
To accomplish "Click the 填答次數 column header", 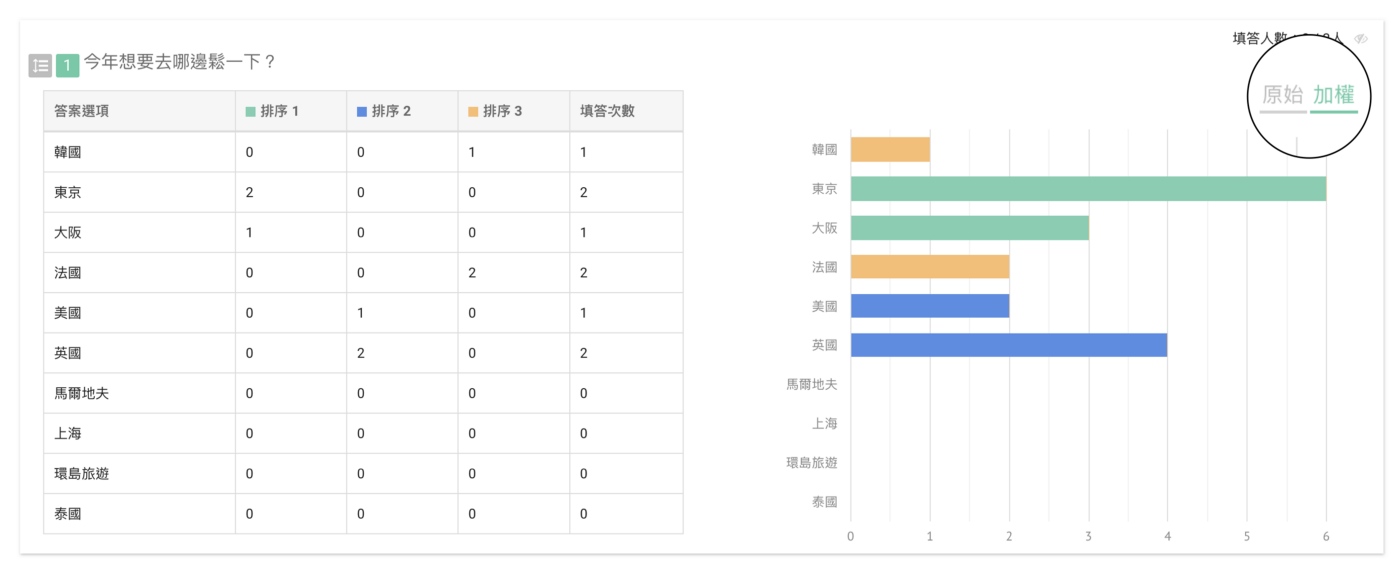I will [607, 111].
